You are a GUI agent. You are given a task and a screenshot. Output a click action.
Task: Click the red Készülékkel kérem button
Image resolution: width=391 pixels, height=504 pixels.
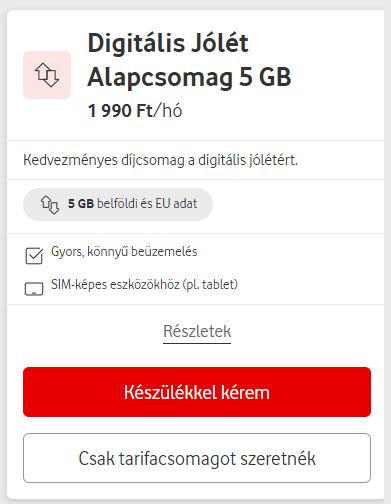tap(197, 392)
